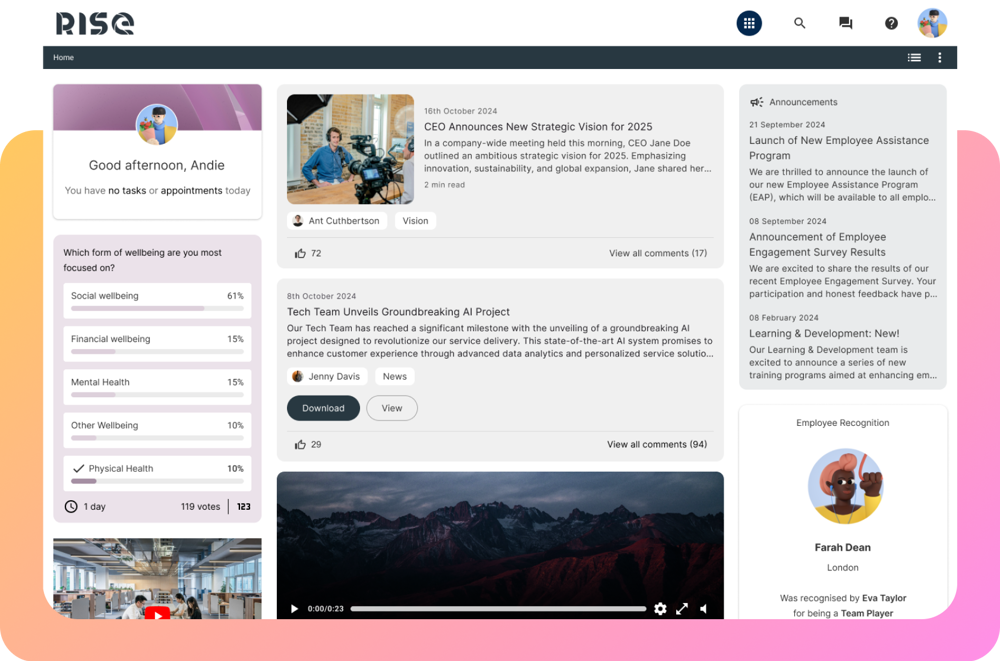Open the CEO interview article thumbnail

[x=350, y=149]
